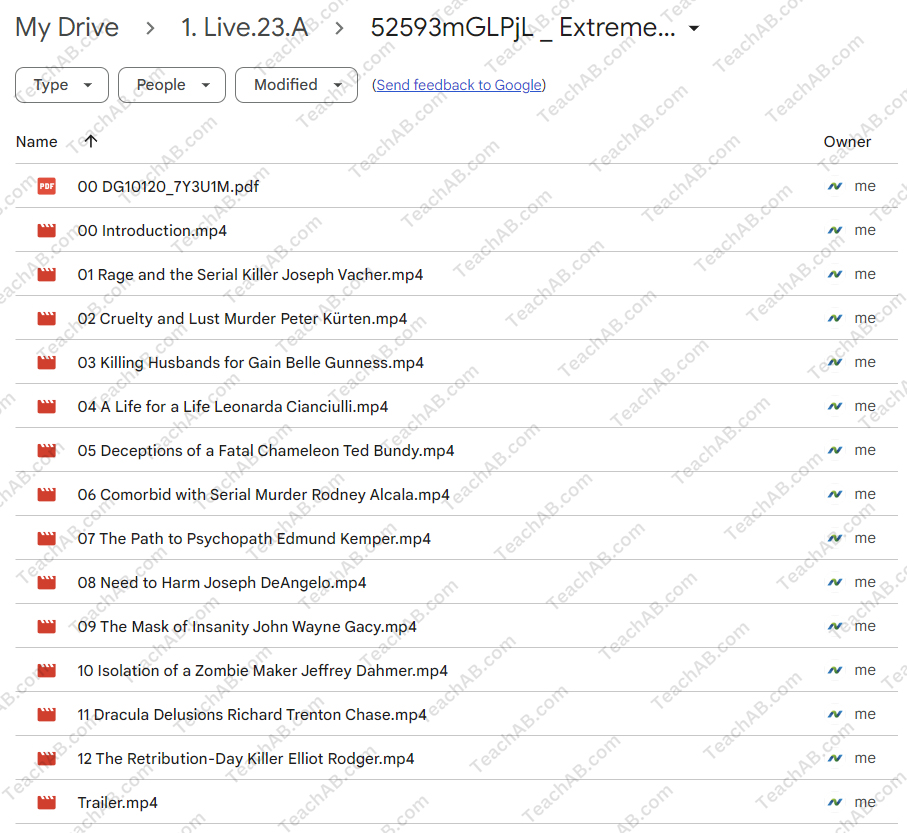Click owner avatar in the PDF file row
The image size is (907, 833).
click(x=835, y=186)
